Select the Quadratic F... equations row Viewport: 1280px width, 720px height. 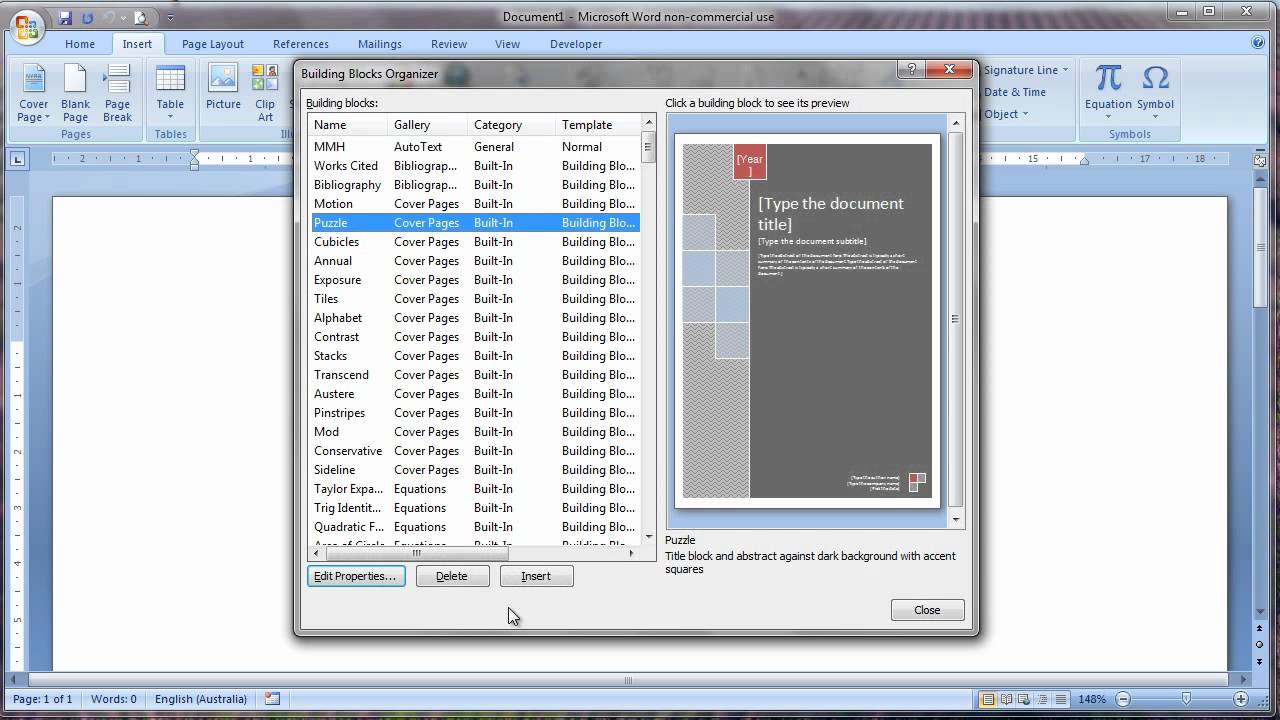(474, 527)
